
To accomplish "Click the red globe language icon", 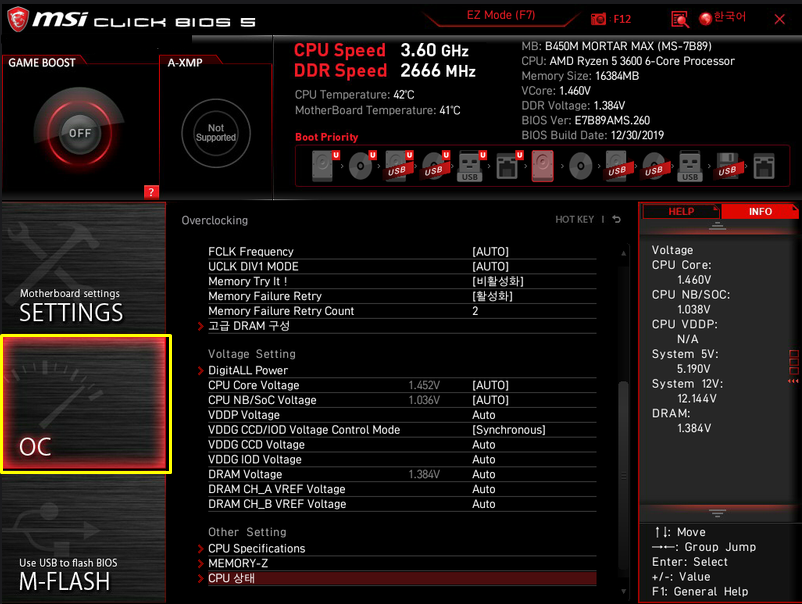I will (705, 19).
